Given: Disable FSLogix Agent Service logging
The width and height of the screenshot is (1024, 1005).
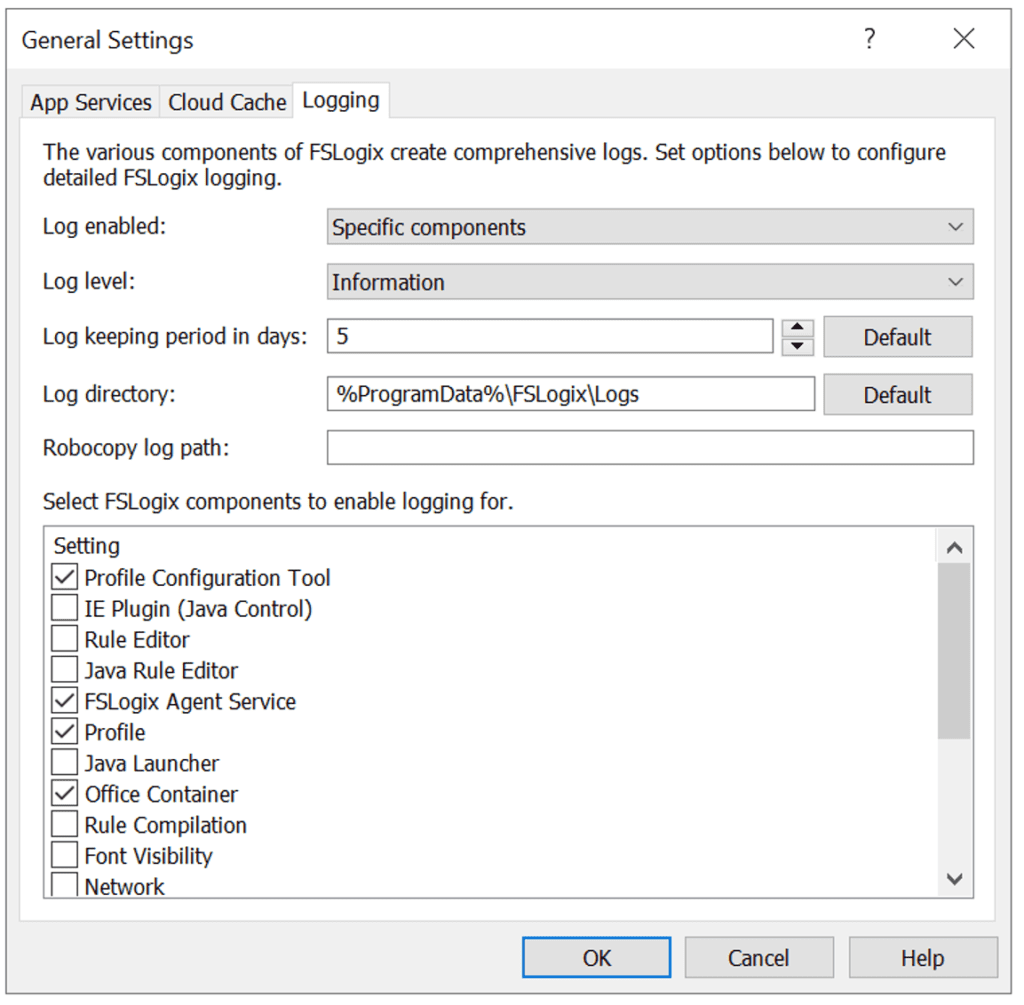Looking at the screenshot, I should (x=64, y=700).
